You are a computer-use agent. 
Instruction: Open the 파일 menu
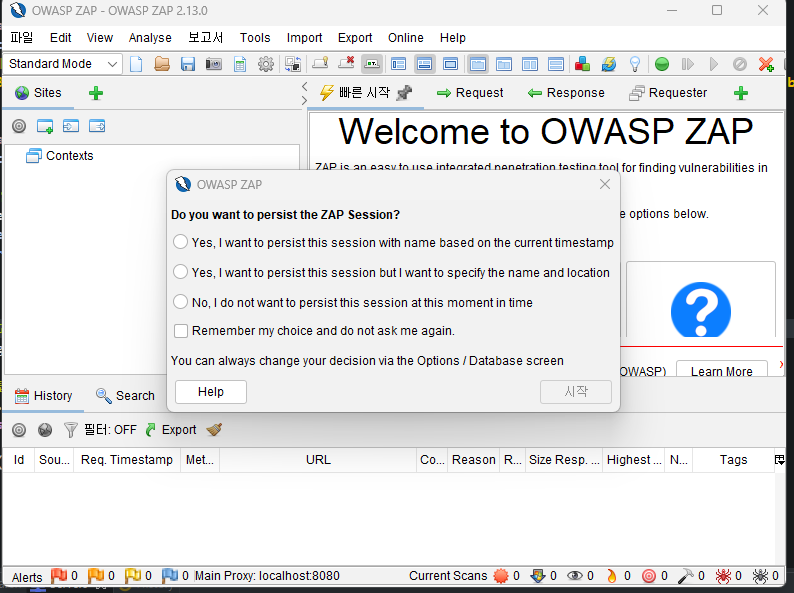tap(22, 37)
